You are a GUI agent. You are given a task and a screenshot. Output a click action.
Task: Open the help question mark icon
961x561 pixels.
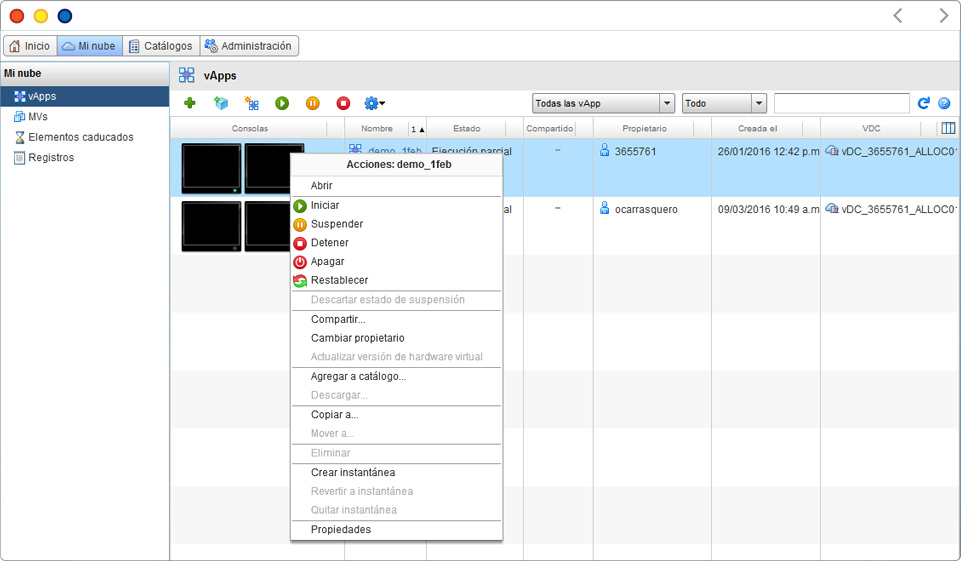944,103
